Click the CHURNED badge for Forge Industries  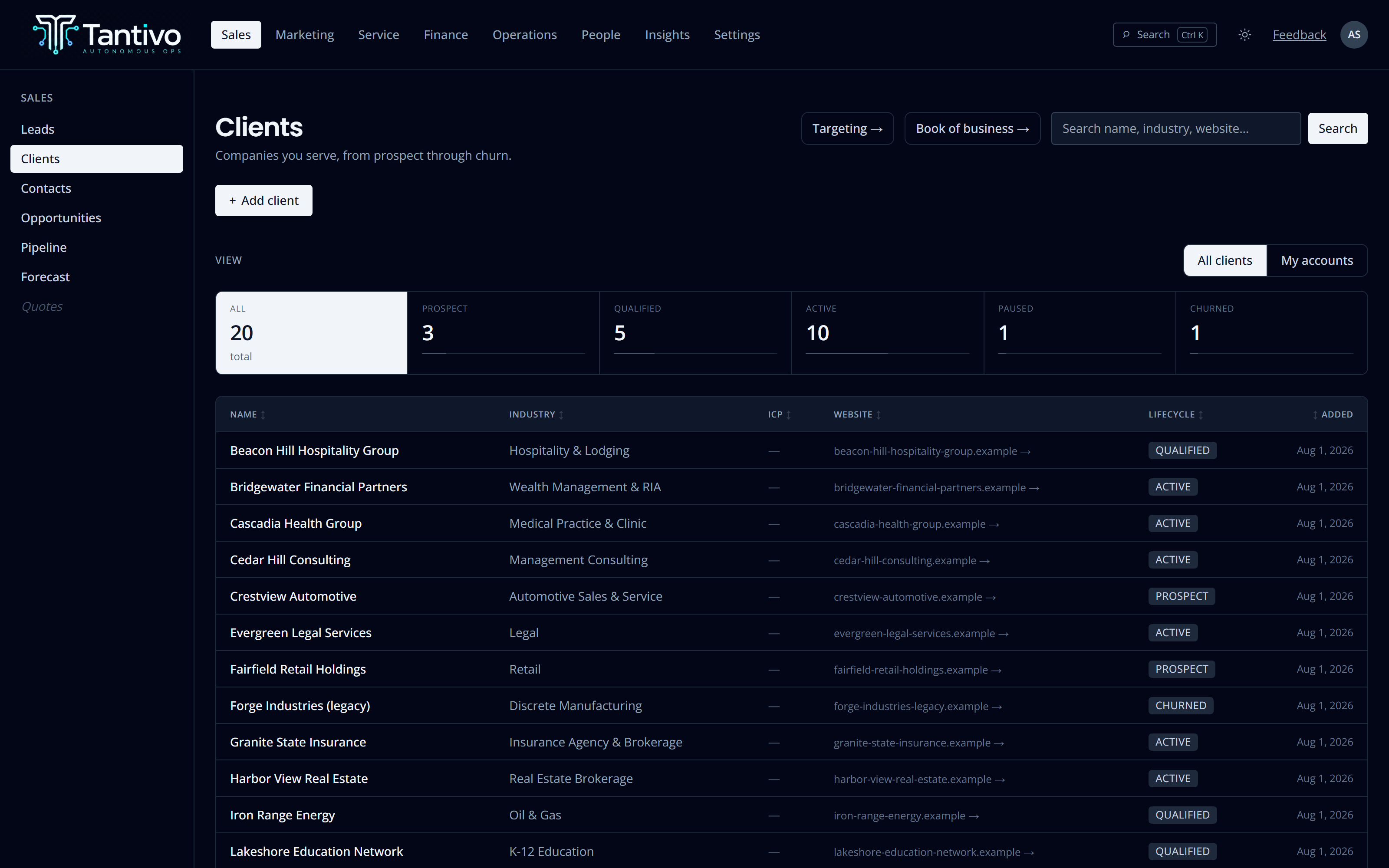click(x=1181, y=706)
